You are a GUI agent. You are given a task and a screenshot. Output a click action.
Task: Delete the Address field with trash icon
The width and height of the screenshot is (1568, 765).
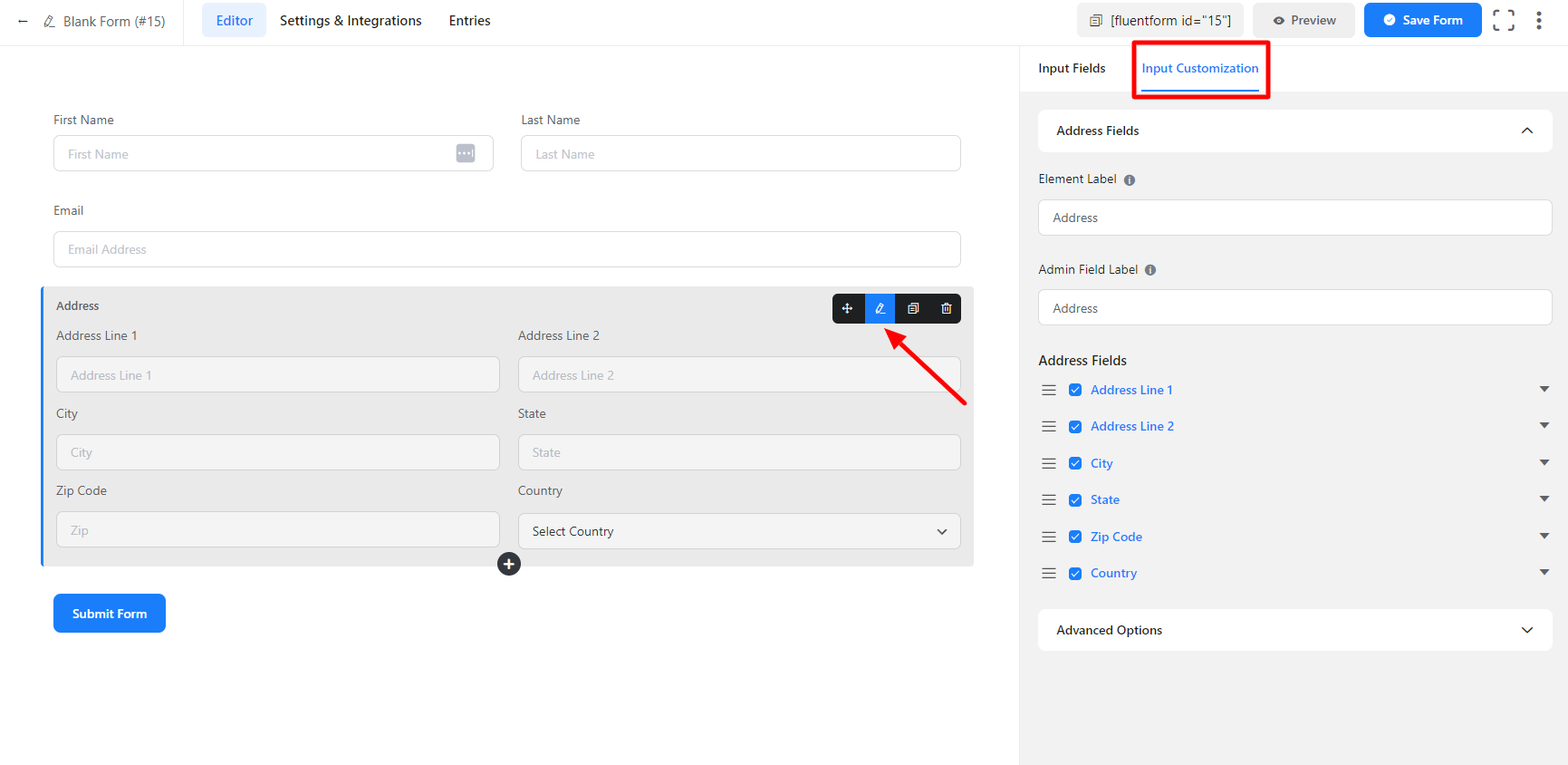[946, 308]
